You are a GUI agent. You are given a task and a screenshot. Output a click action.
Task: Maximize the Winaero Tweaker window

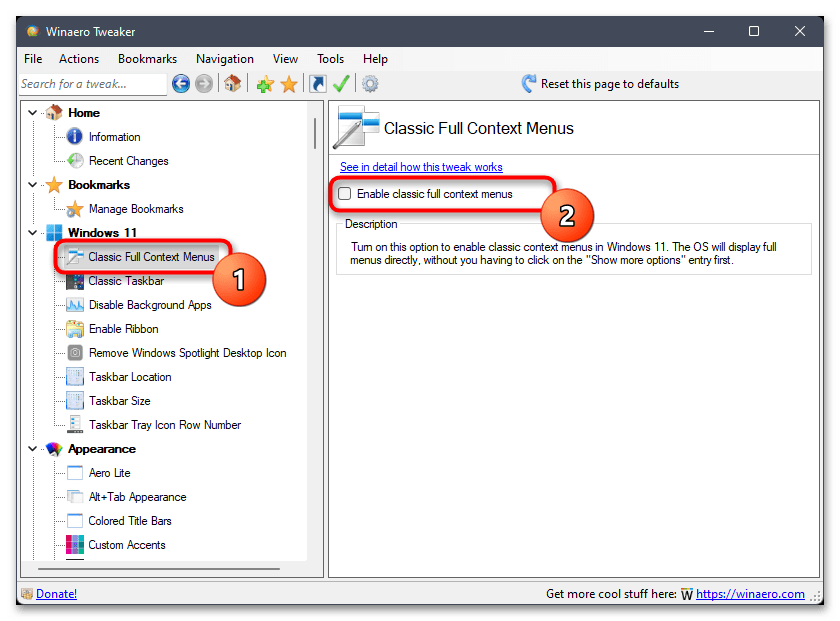pos(754,32)
